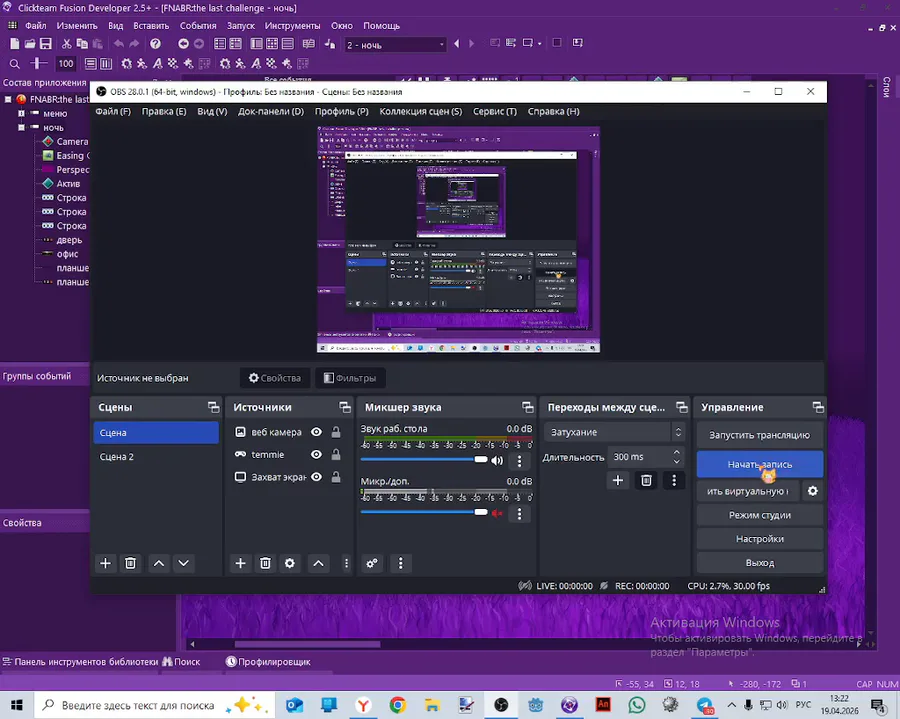The image size is (900, 719).
Task: Undock the Сцены panel
Action: point(214,407)
